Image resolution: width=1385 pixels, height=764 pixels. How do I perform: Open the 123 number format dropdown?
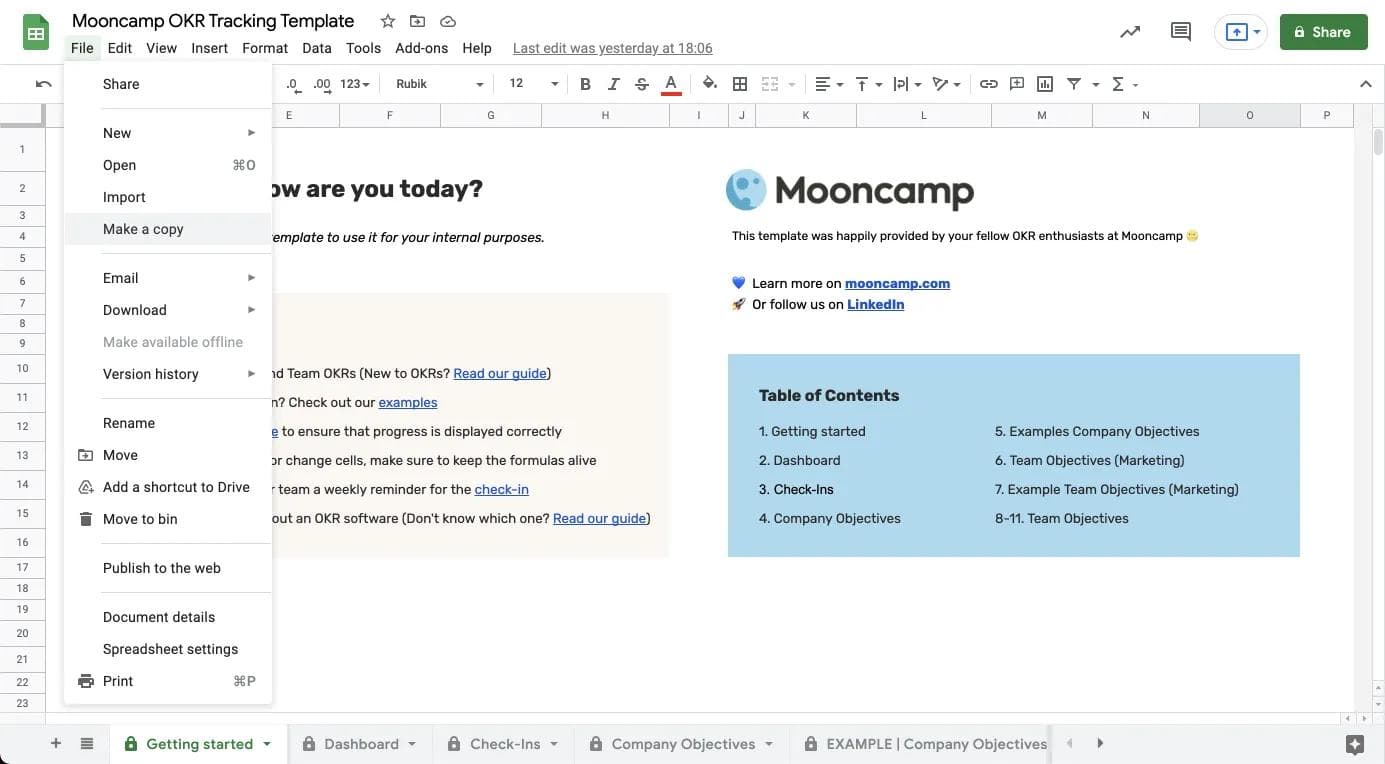coord(355,84)
